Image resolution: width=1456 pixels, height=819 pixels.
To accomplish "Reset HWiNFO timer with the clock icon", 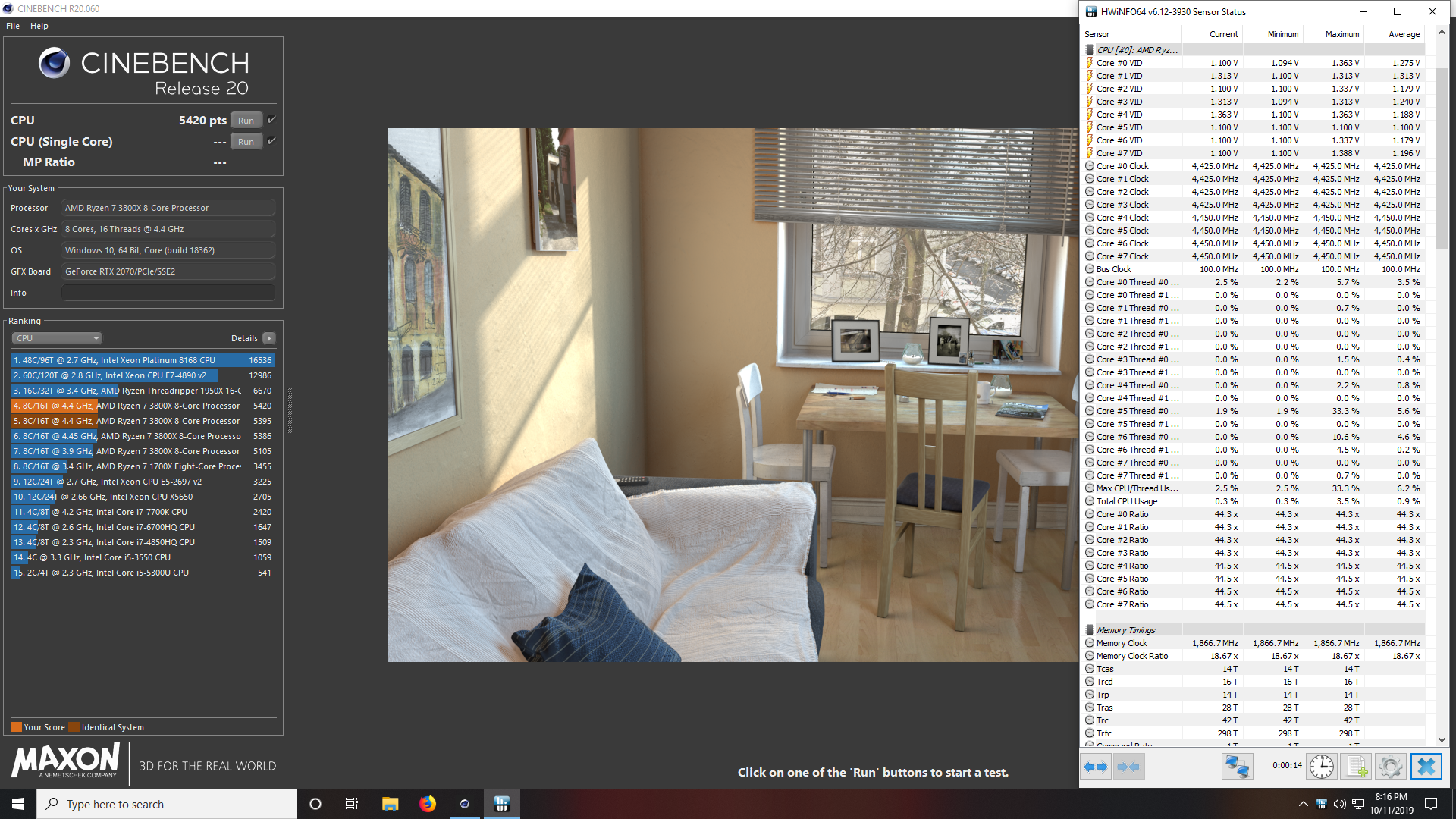I will tap(1322, 767).
